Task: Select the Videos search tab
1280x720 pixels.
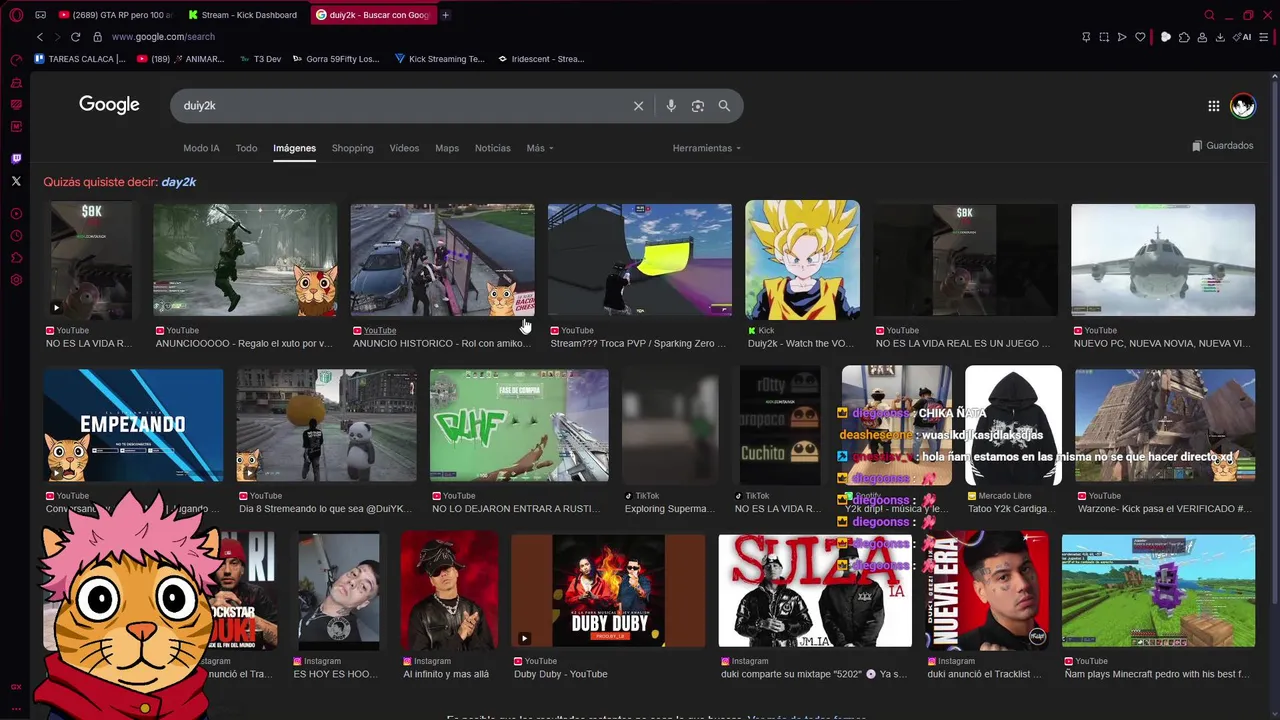Action: tap(404, 148)
